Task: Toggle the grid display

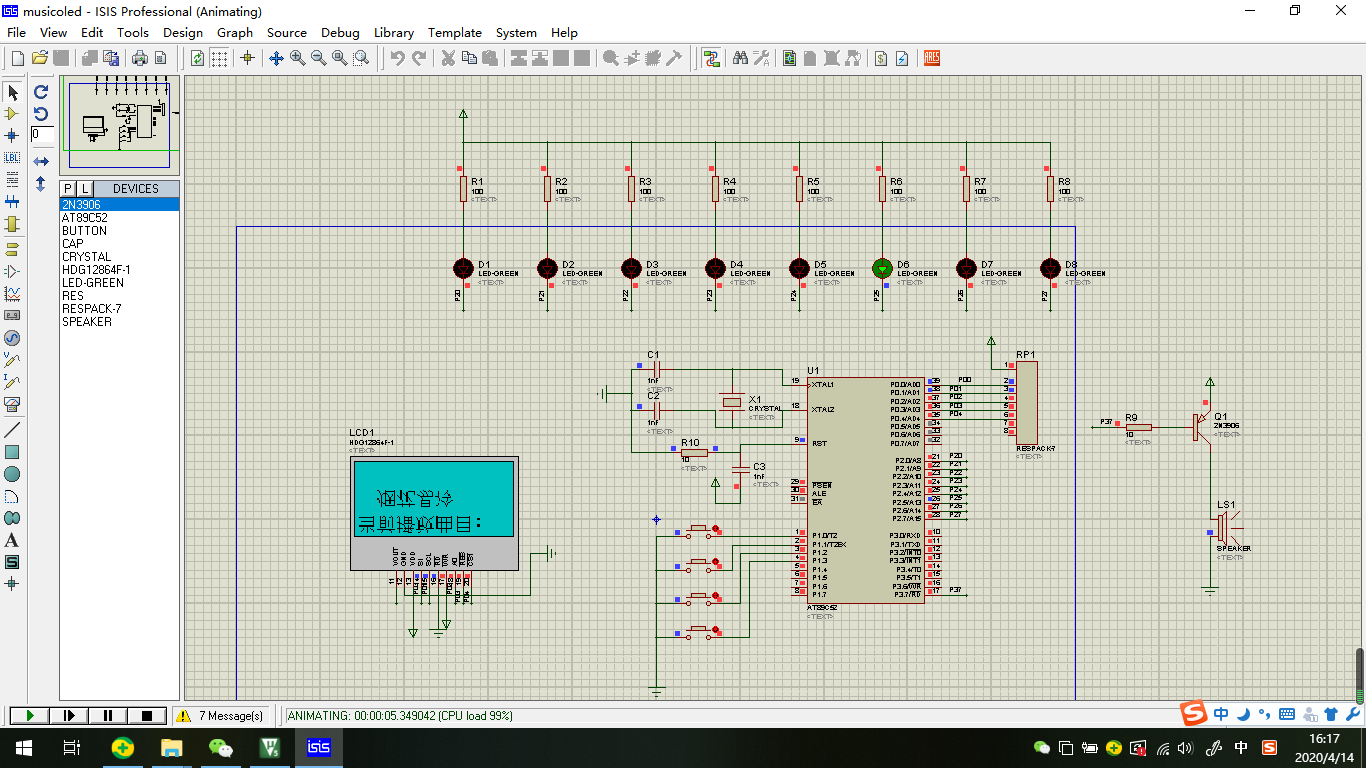Action: point(219,58)
